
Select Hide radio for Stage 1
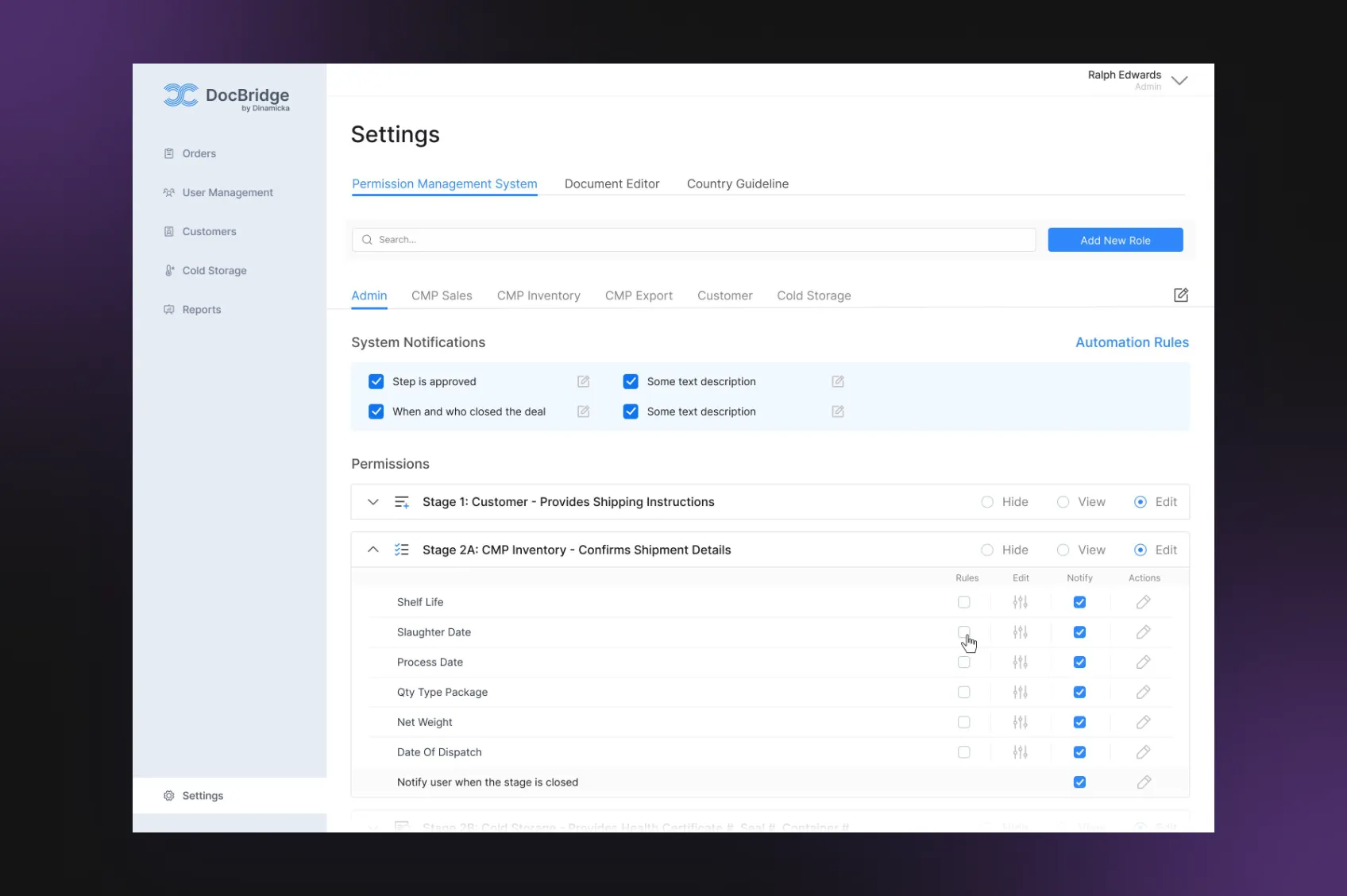[x=987, y=502]
